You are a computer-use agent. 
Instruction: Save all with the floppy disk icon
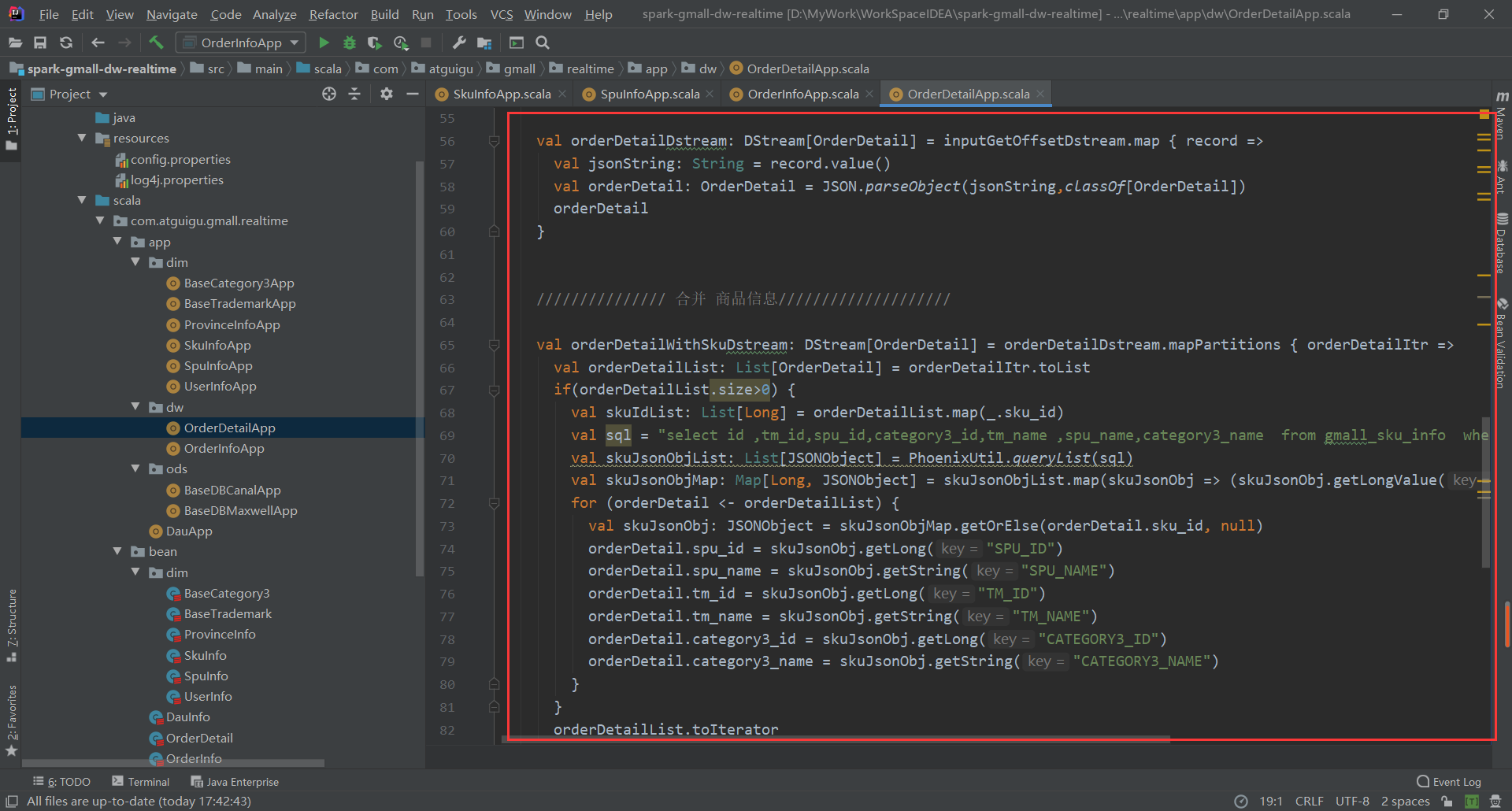coord(40,43)
